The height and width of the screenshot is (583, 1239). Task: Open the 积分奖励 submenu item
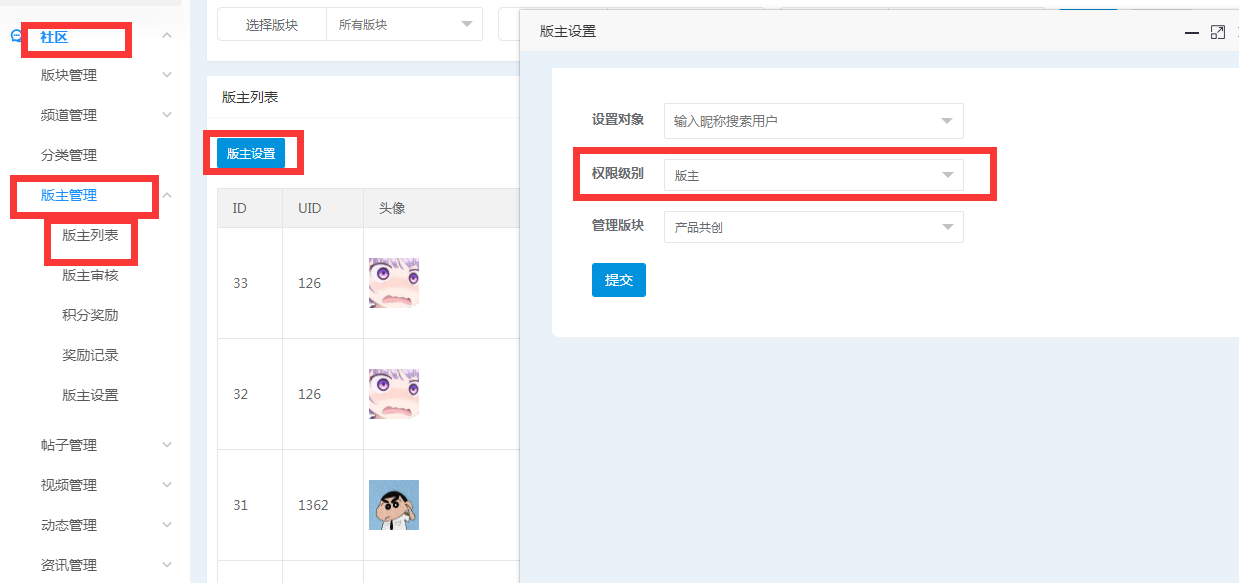click(x=90, y=315)
